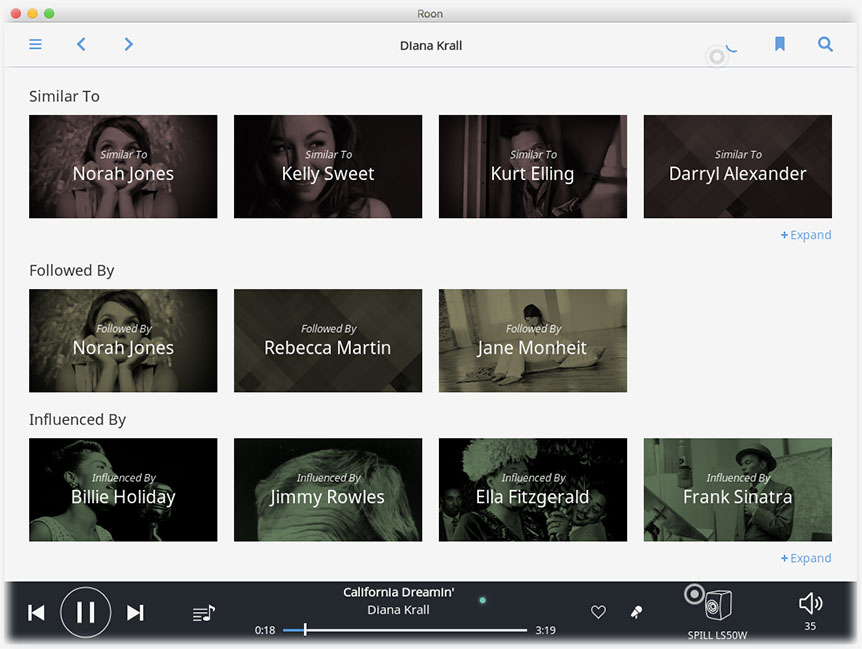
Task: Open Similar To Norah Jones card
Action: click(x=123, y=167)
